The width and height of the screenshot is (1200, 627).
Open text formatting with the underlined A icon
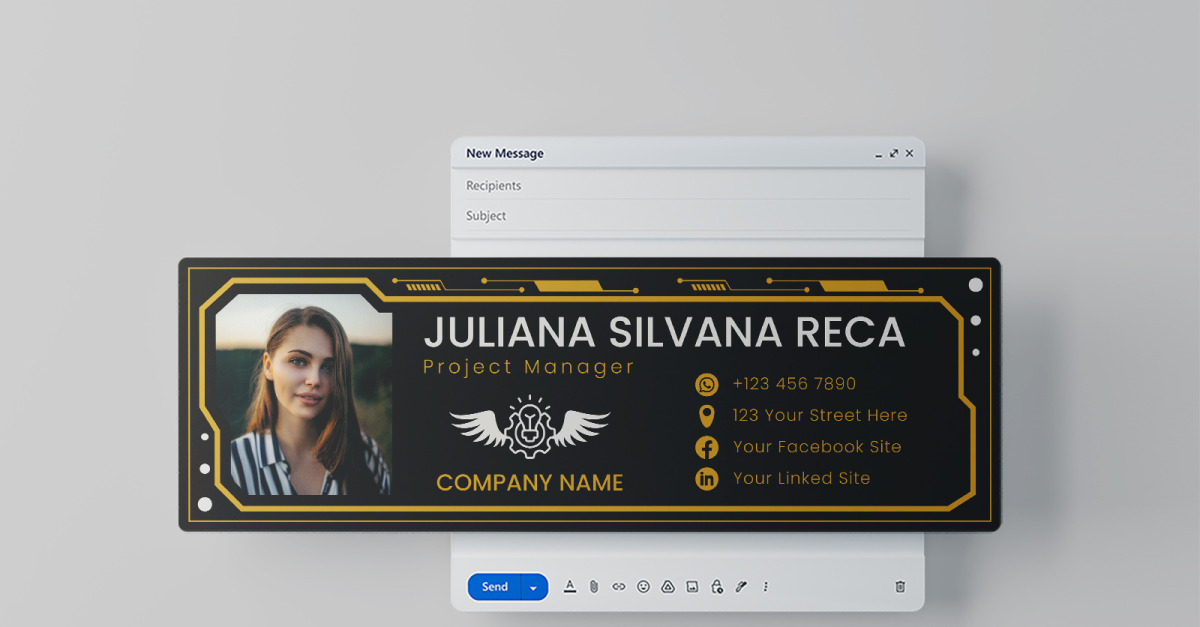coord(570,587)
